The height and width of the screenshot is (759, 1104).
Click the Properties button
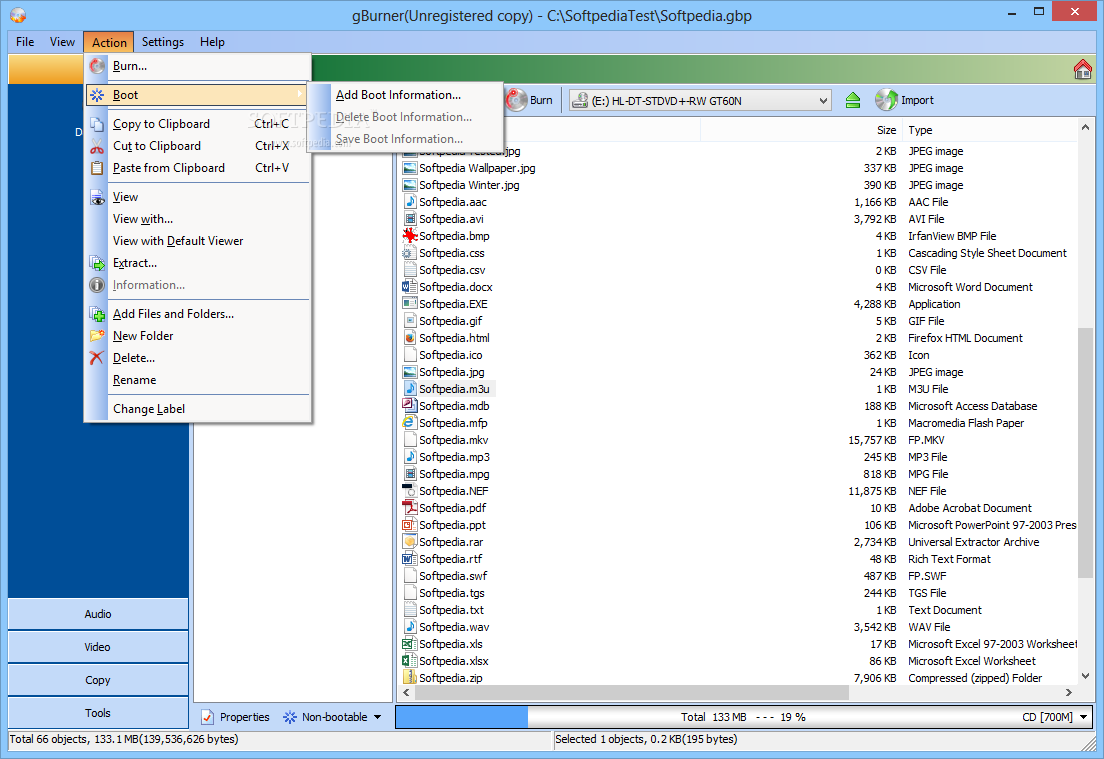236,717
